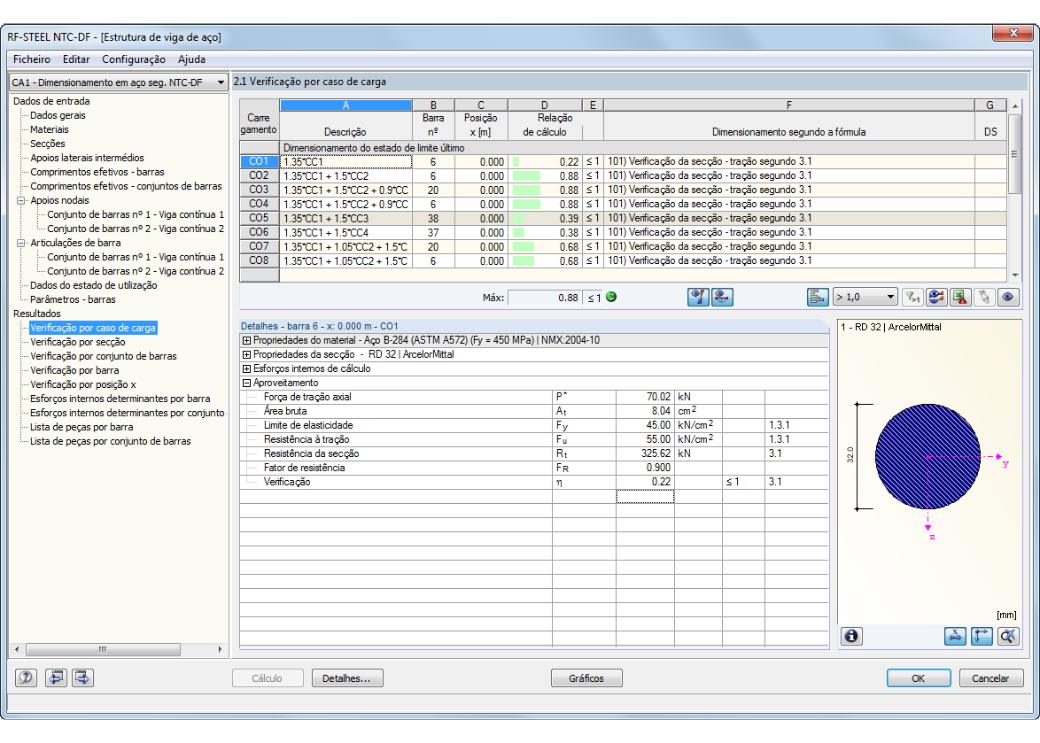Go to next table window with right-arrow icon
Viewport: 1040px width, 743px height.
82,677
